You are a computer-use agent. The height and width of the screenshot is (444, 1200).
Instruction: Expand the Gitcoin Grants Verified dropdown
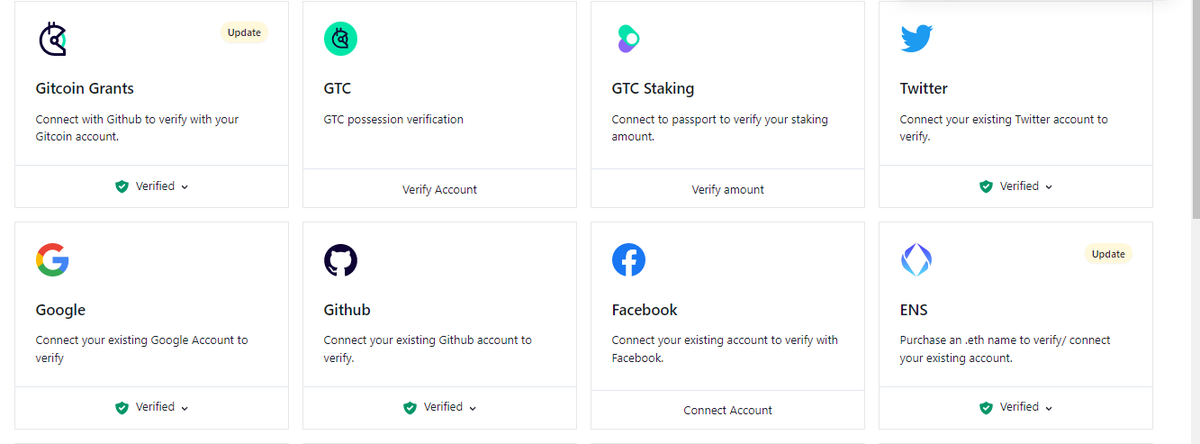[x=152, y=186]
